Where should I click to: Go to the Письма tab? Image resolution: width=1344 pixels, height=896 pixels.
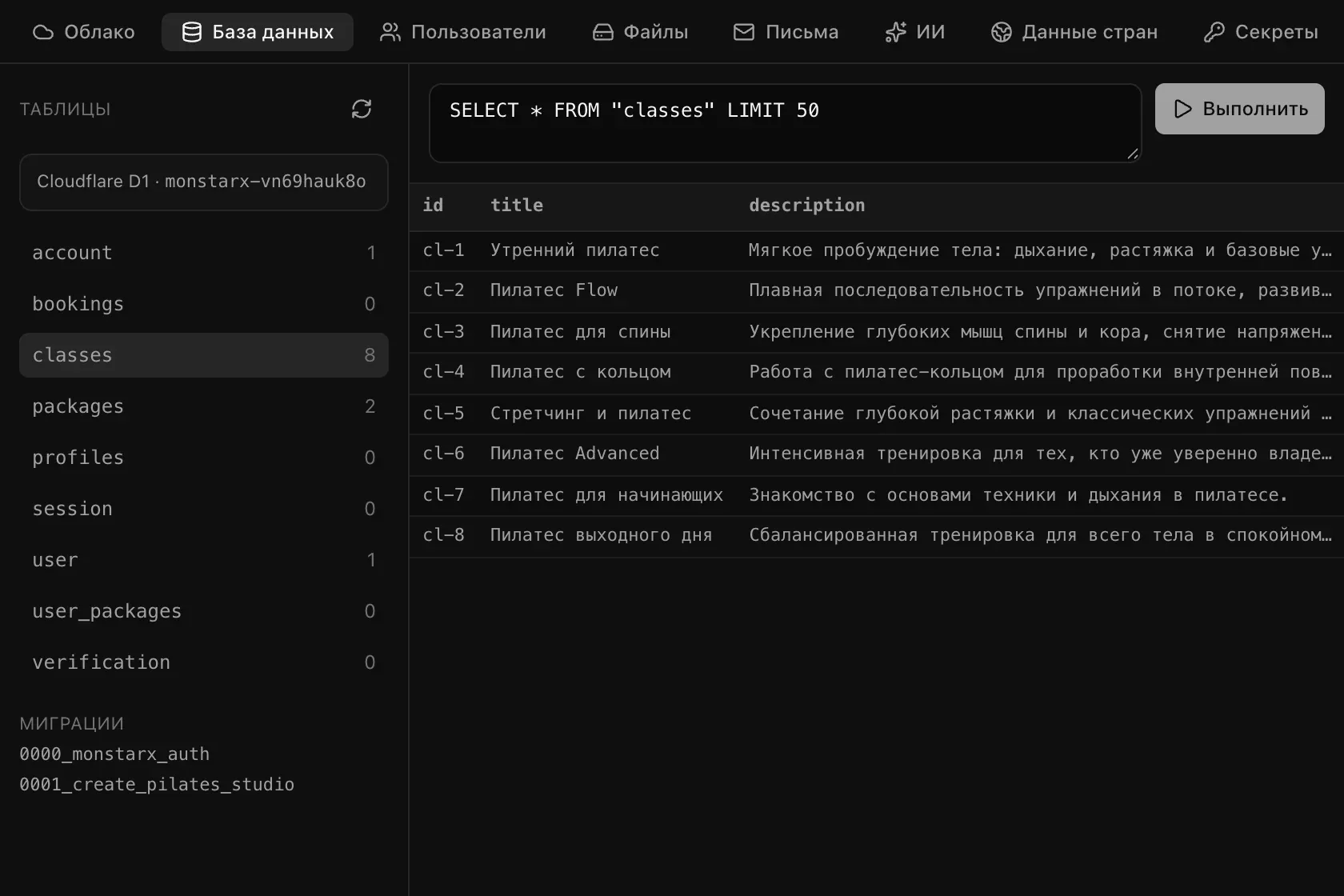(x=786, y=32)
